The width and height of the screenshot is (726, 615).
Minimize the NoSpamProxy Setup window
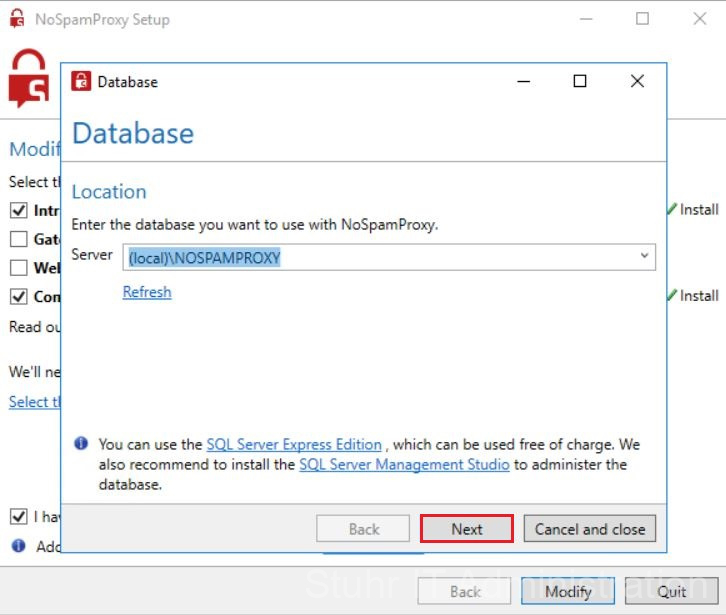(586, 19)
